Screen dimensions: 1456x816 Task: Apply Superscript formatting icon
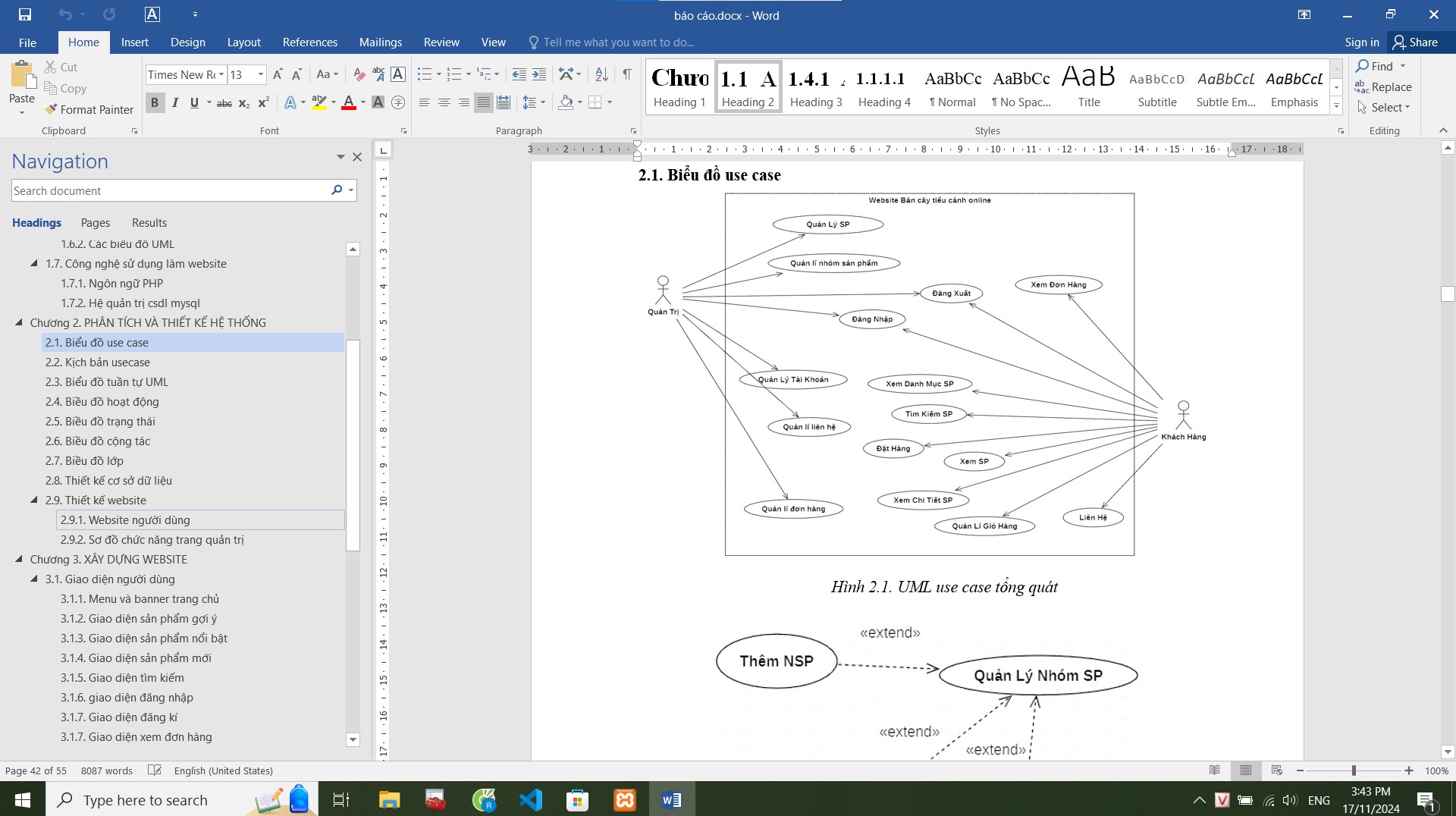263,102
